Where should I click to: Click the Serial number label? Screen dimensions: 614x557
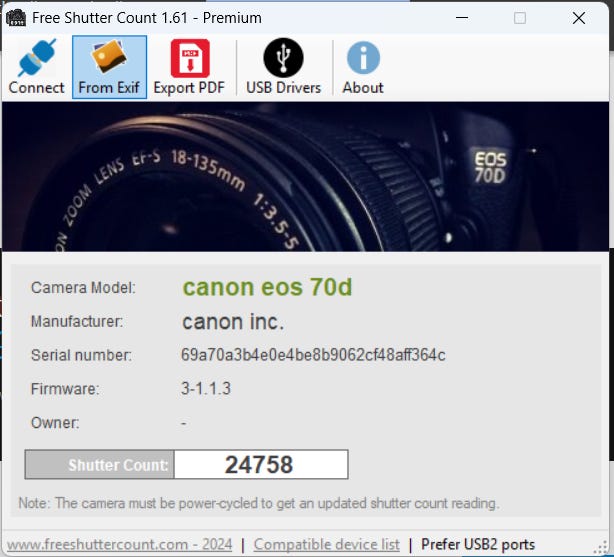81,355
